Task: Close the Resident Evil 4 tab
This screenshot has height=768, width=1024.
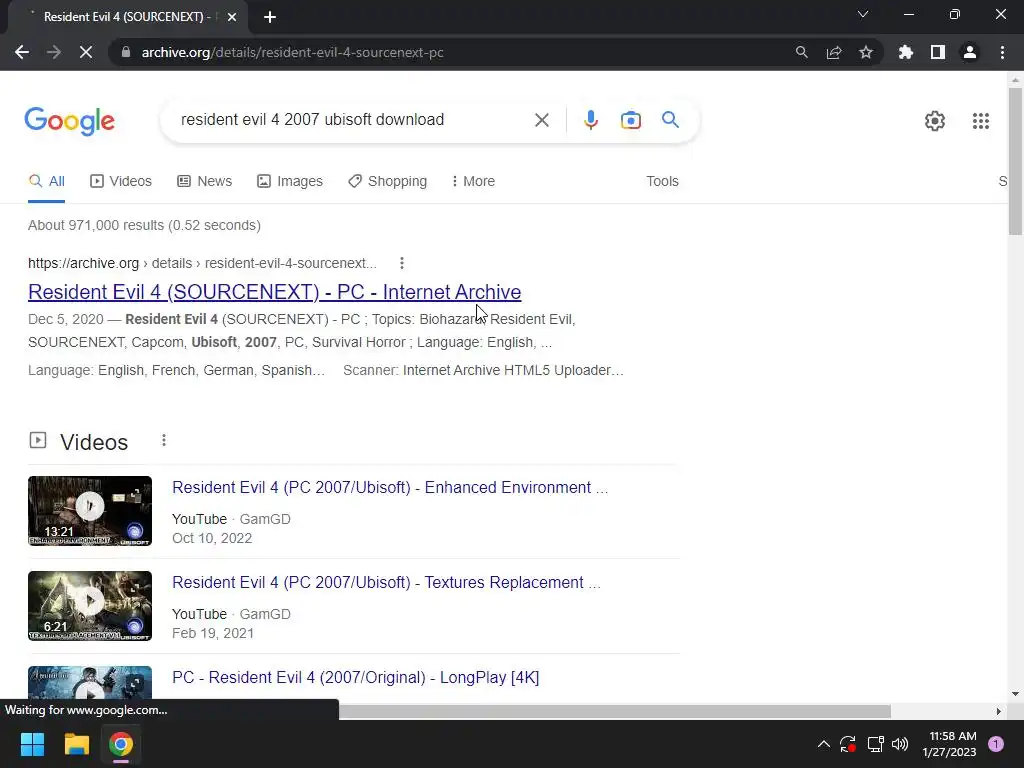Action: (x=232, y=17)
